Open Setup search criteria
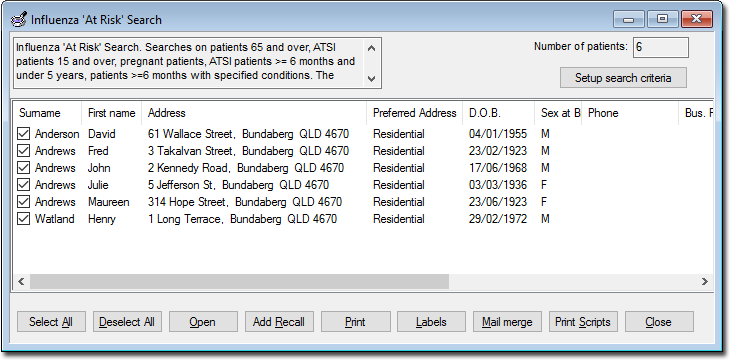The height and width of the screenshot is (360, 730). point(623,78)
